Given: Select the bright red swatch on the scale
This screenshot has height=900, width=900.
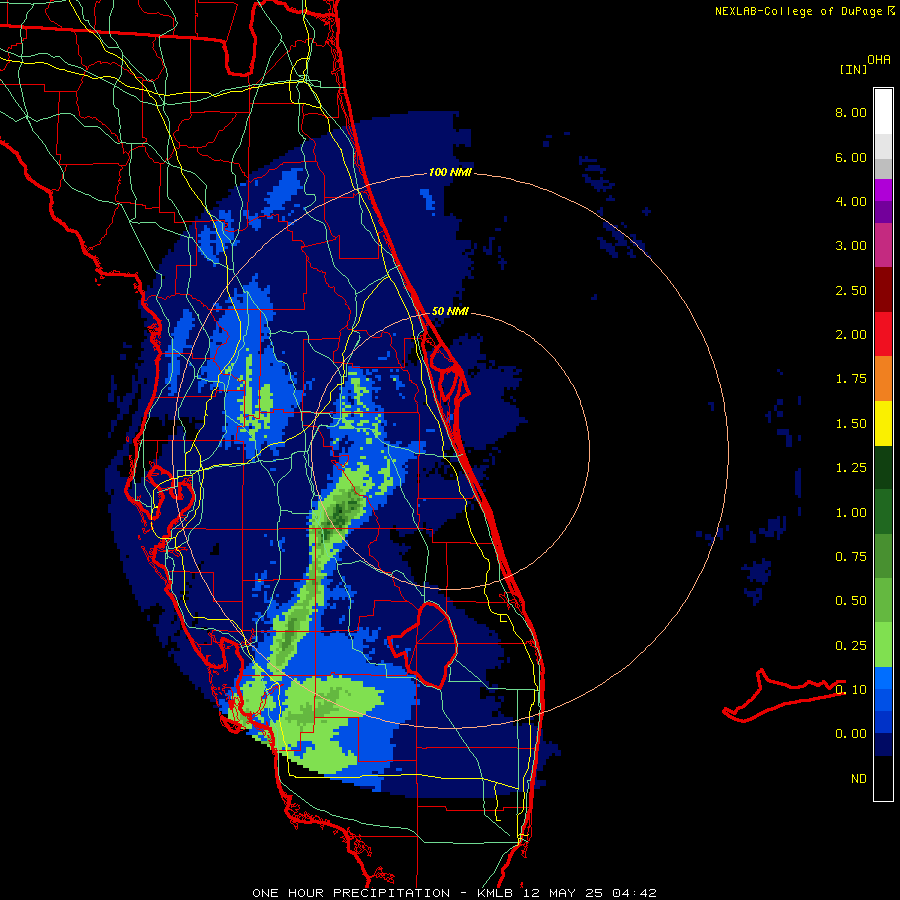Looking at the screenshot, I should [x=883, y=335].
